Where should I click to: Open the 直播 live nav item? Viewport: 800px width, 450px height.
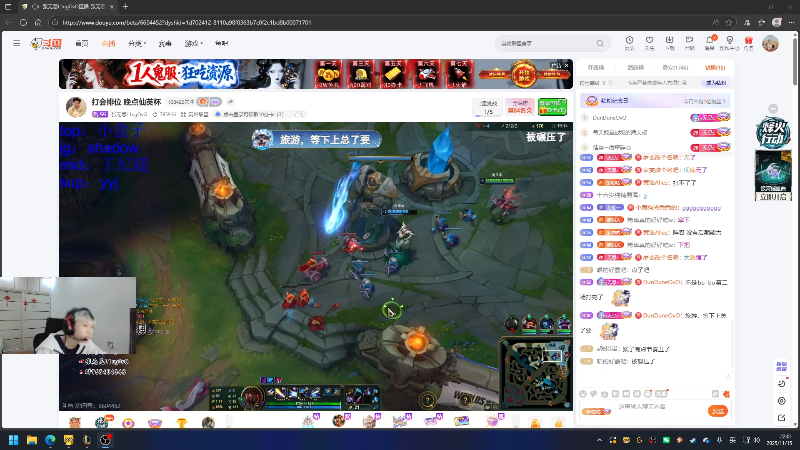(x=108, y=44)
